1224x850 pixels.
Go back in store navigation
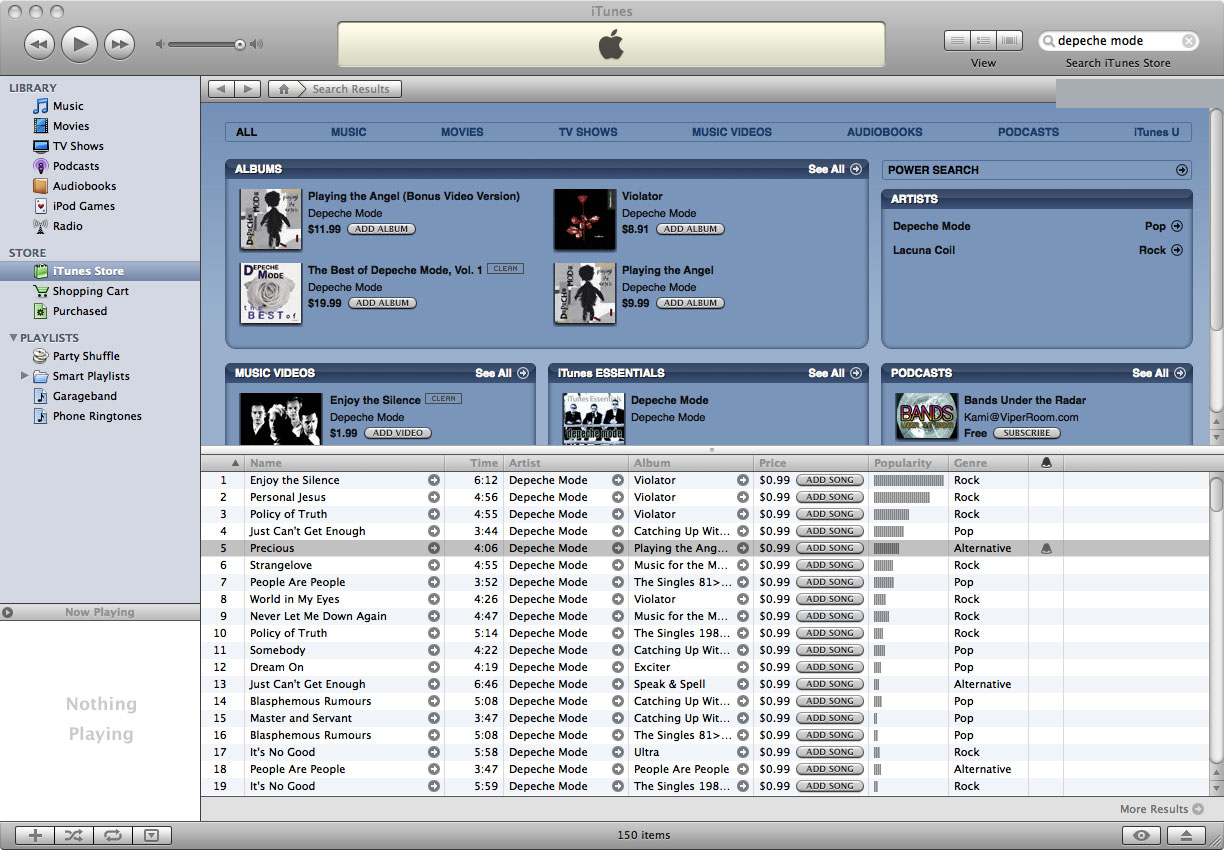(221, 89)
